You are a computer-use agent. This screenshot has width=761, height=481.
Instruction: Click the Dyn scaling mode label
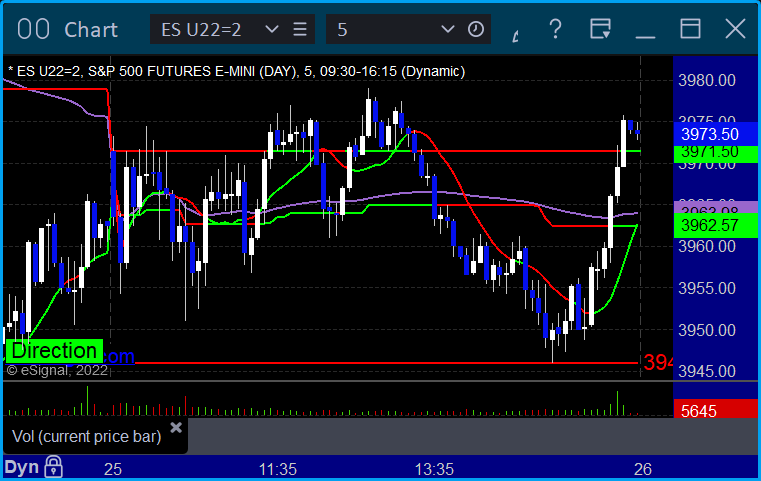tap(21, 467)
